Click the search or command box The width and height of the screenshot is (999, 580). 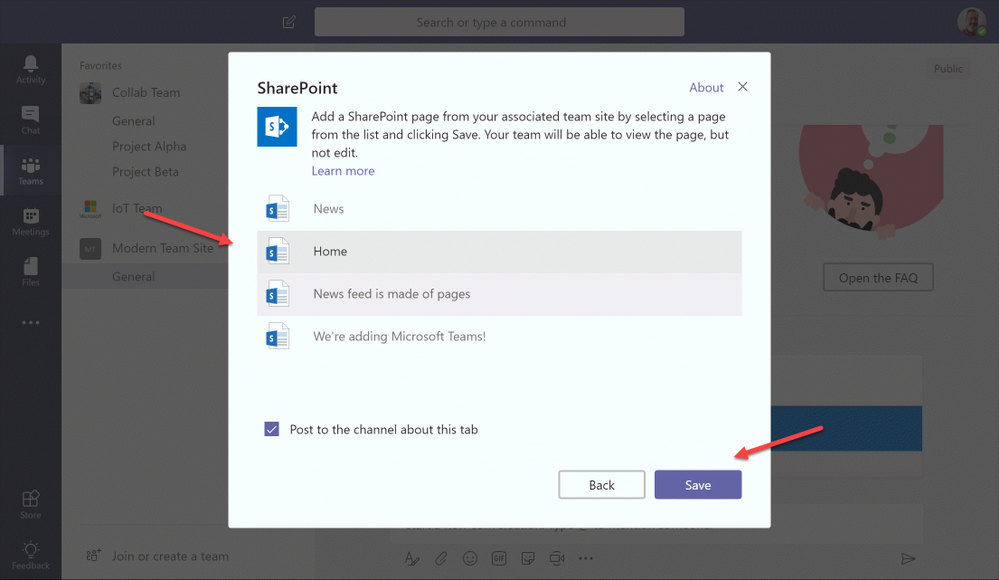pyautogui.click(x=499, y=22)
